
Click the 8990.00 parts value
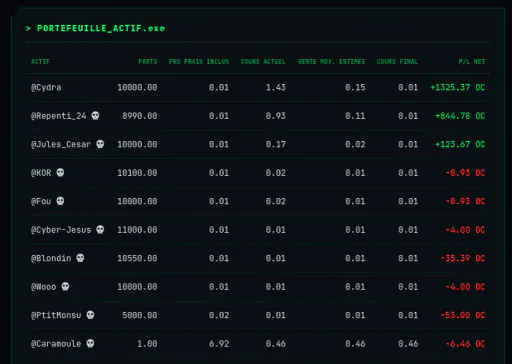(x=140, y=116)
